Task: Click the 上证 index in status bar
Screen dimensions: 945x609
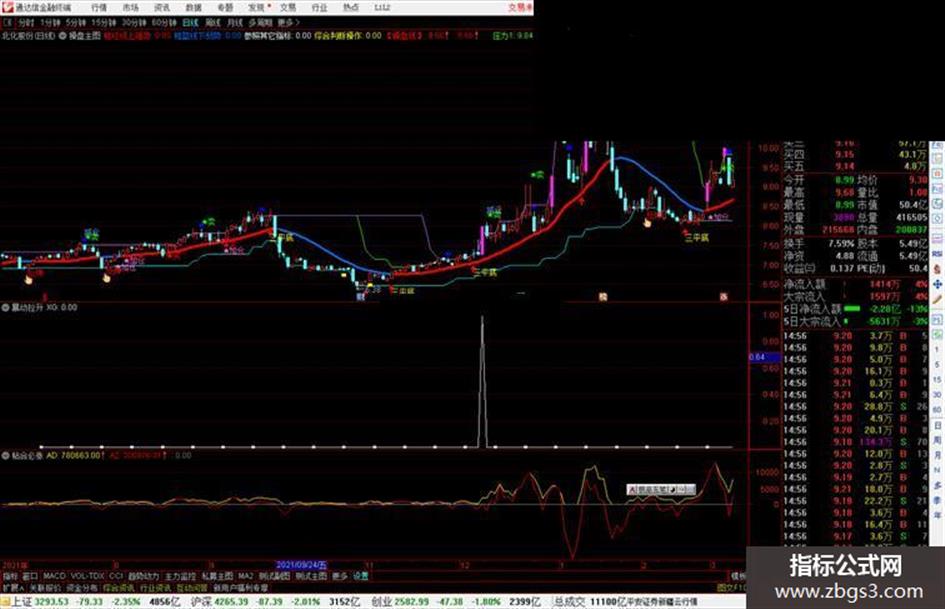Action: (x=21, y=602)
